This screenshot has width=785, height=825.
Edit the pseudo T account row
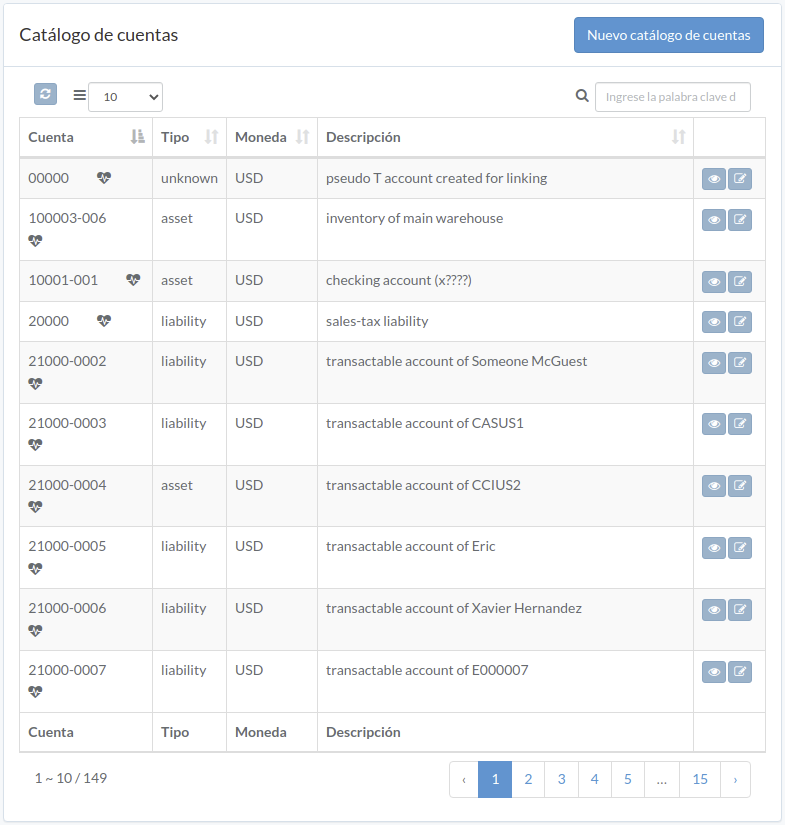pos(740,179)
